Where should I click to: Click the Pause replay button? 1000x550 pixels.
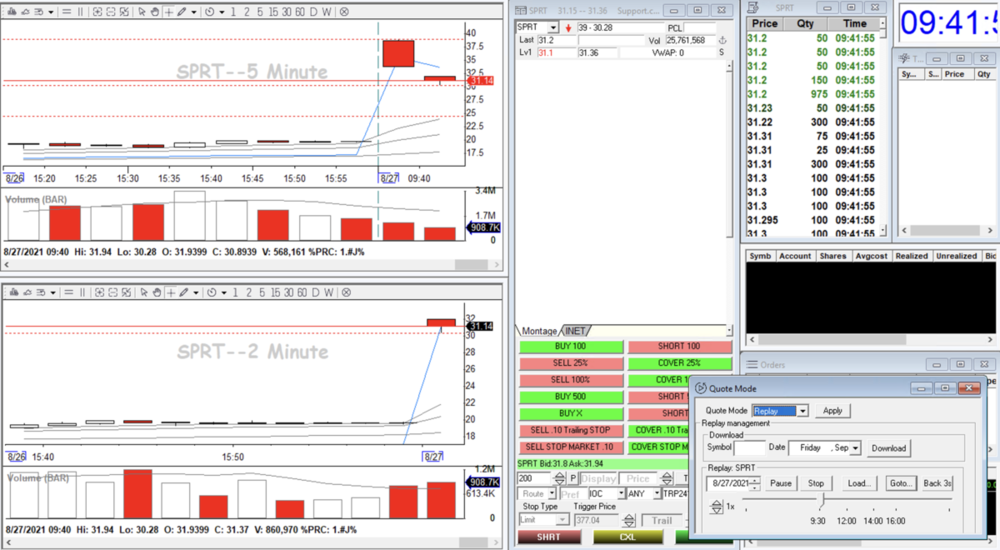pyautogui.click(x=781, y=484)
